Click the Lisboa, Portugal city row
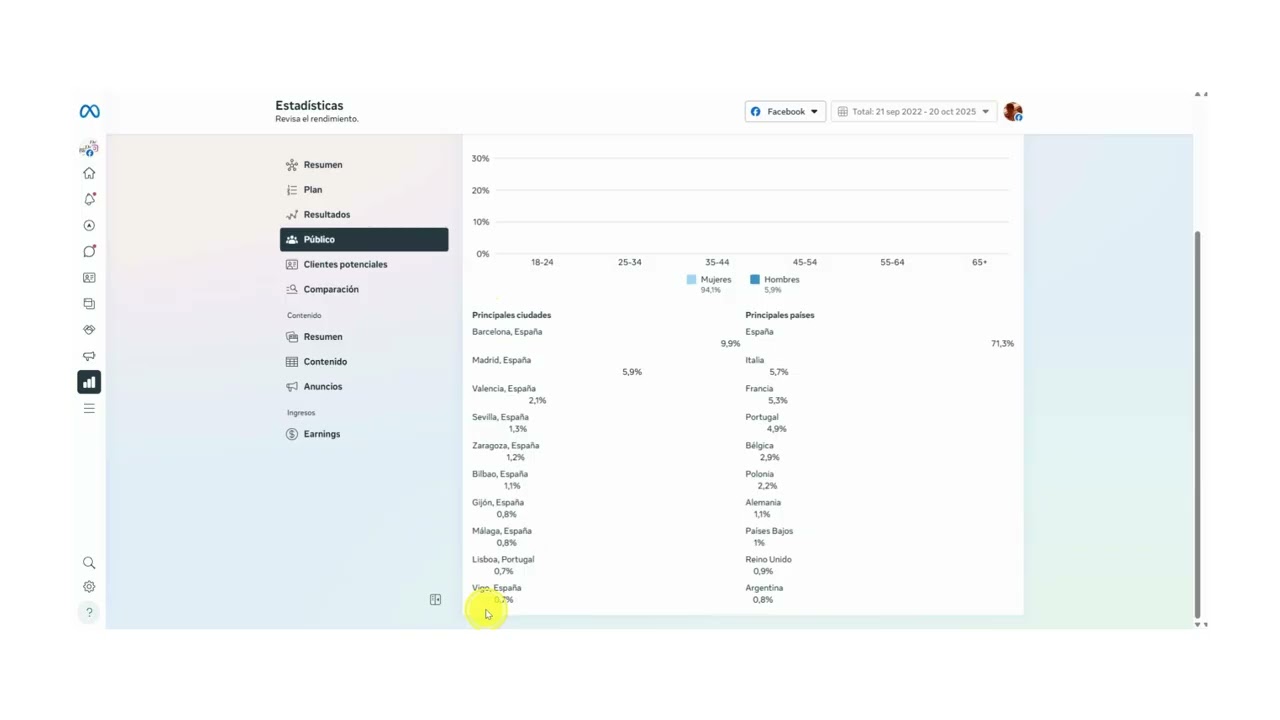 coord(606,565)
